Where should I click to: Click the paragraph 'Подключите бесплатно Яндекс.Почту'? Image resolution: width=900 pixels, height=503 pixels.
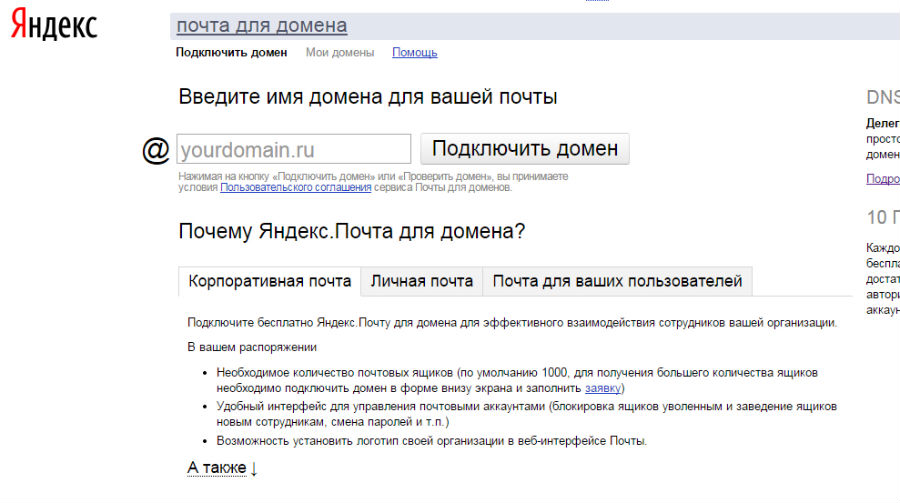click(x=512, y=323)
